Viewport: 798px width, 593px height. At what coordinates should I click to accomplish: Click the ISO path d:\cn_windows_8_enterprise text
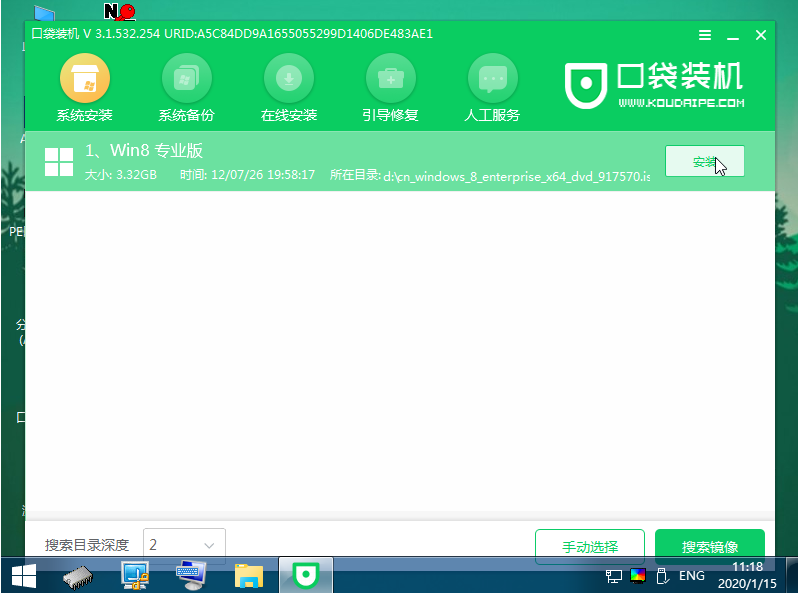click(517, 177)
